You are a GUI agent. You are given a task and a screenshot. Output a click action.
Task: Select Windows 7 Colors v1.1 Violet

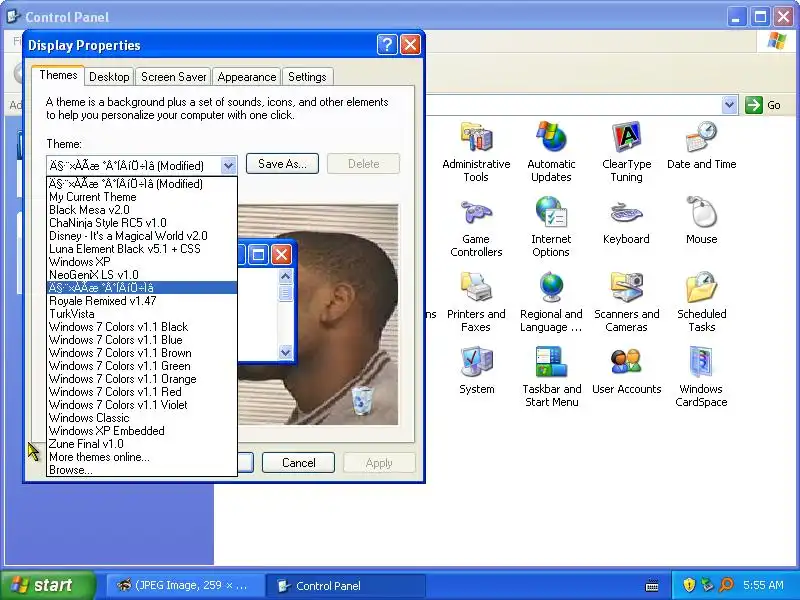(x=142, y=405)
